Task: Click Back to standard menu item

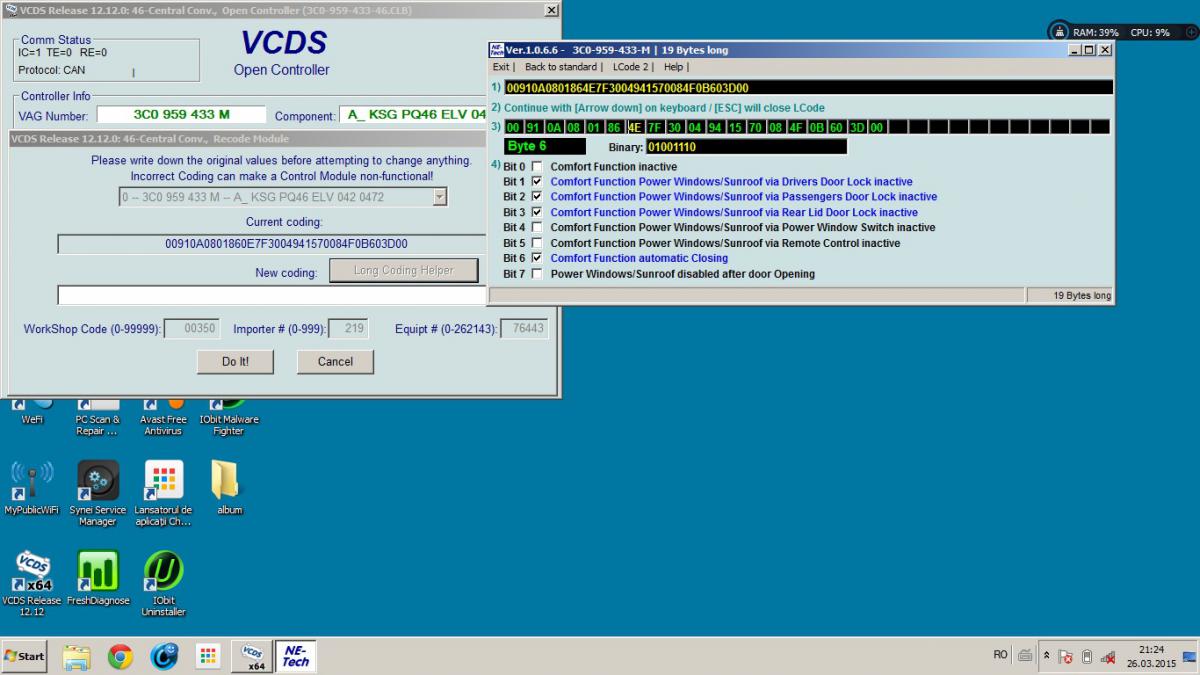Action: (560, 67)
